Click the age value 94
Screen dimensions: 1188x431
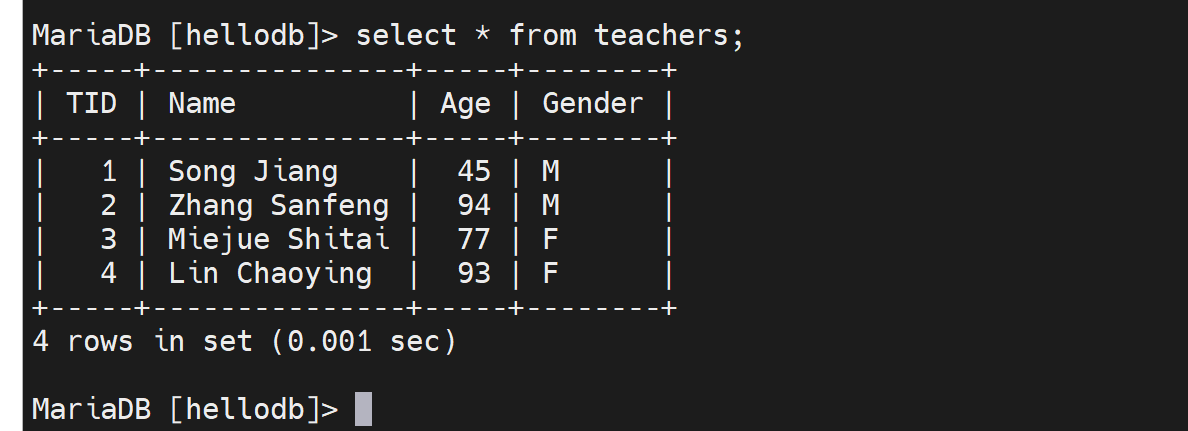click(474, 205)
